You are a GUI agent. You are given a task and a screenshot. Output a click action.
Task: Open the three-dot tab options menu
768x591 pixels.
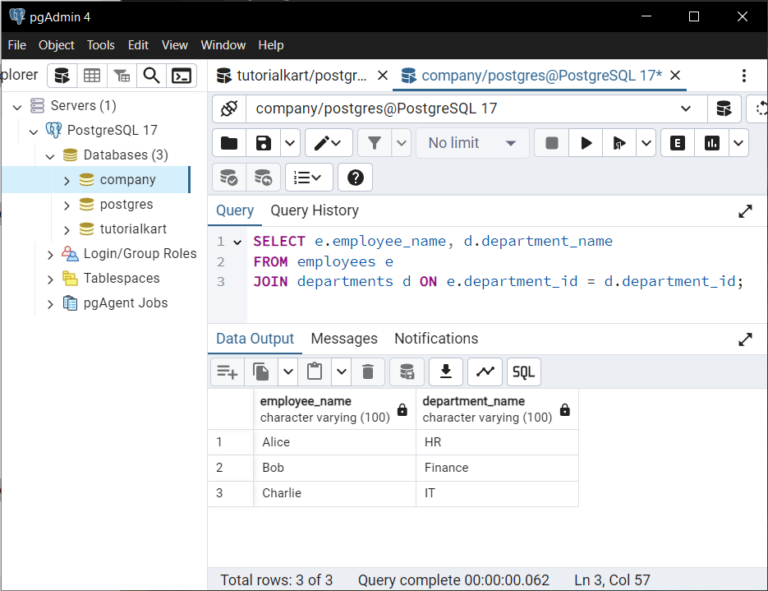744,76
